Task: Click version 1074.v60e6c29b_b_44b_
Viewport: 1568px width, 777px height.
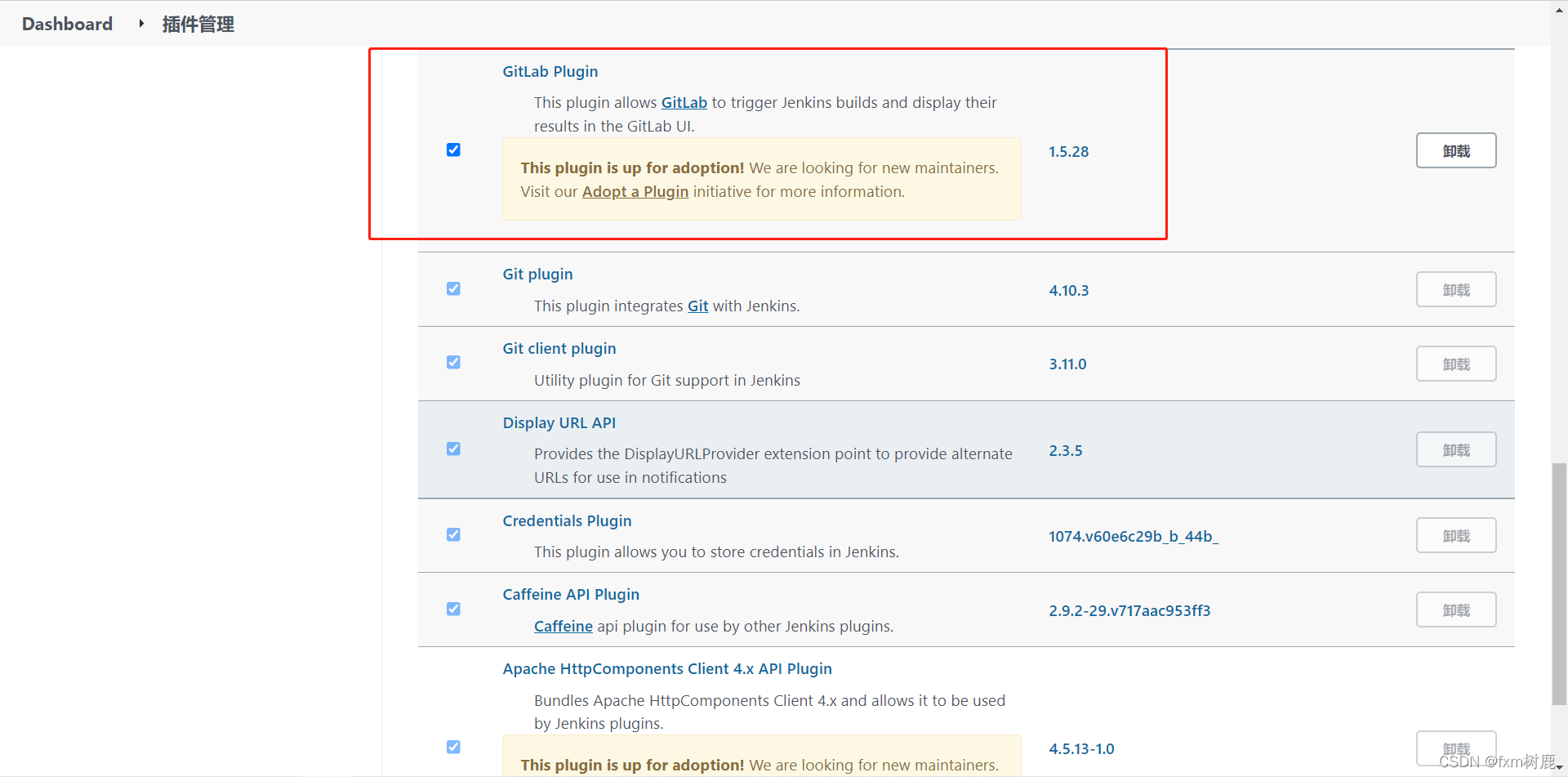Action: pyautogui.click(x=1134, y=536)
